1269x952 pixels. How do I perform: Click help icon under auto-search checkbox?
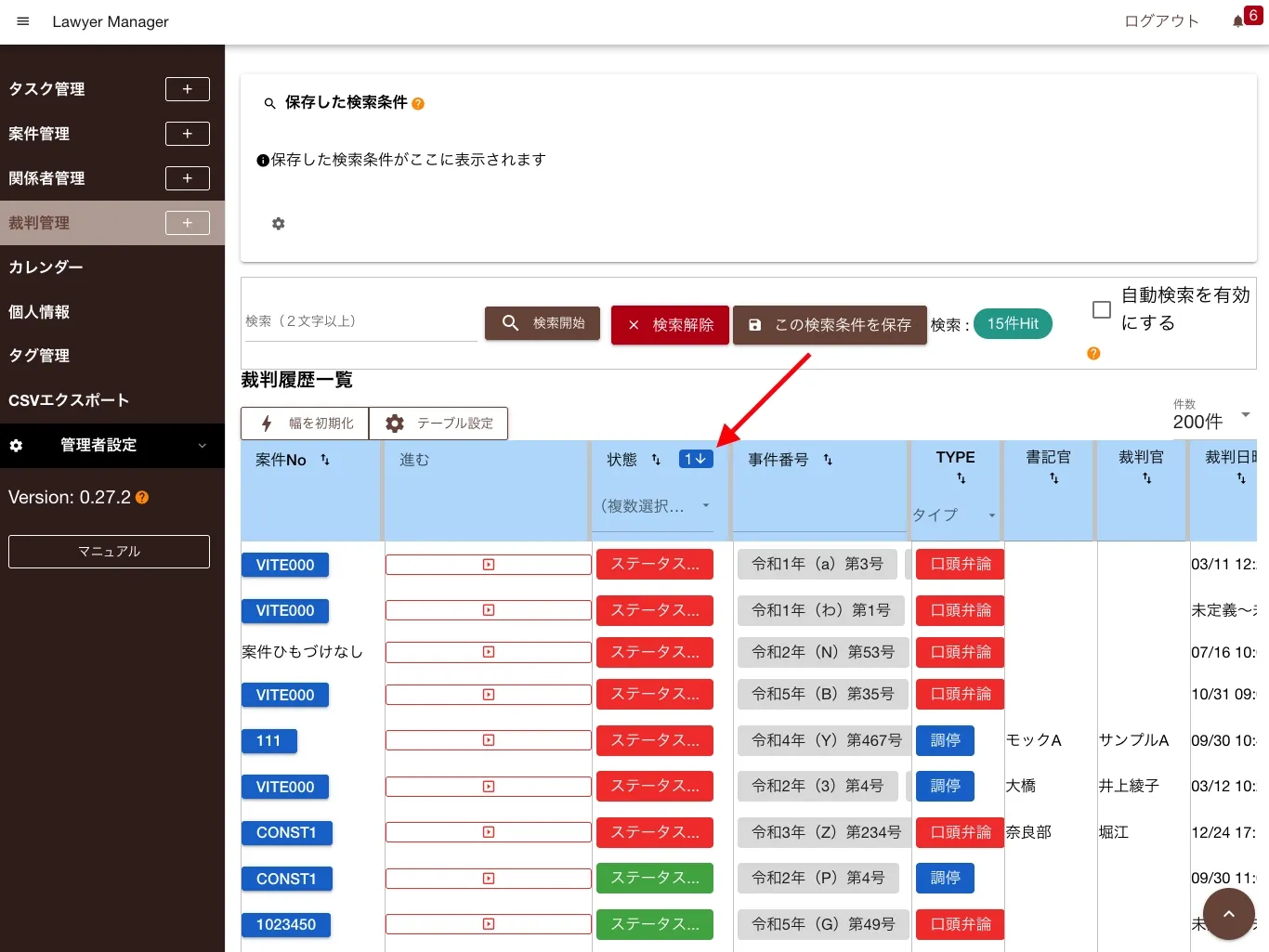[1093, 353]
